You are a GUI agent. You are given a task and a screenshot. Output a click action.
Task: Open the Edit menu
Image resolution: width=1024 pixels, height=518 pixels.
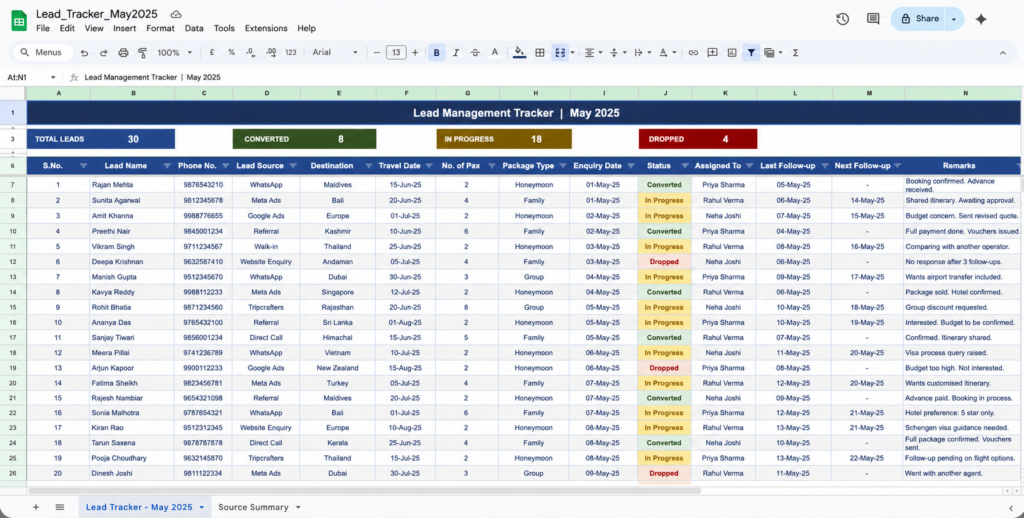pos(67,29)
